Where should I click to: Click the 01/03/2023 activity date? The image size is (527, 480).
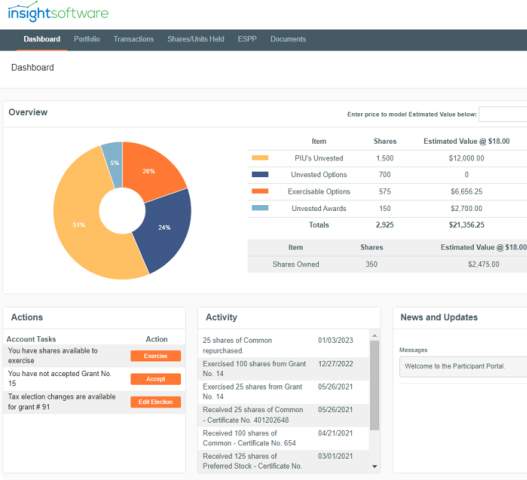click(x=335, y=340)
